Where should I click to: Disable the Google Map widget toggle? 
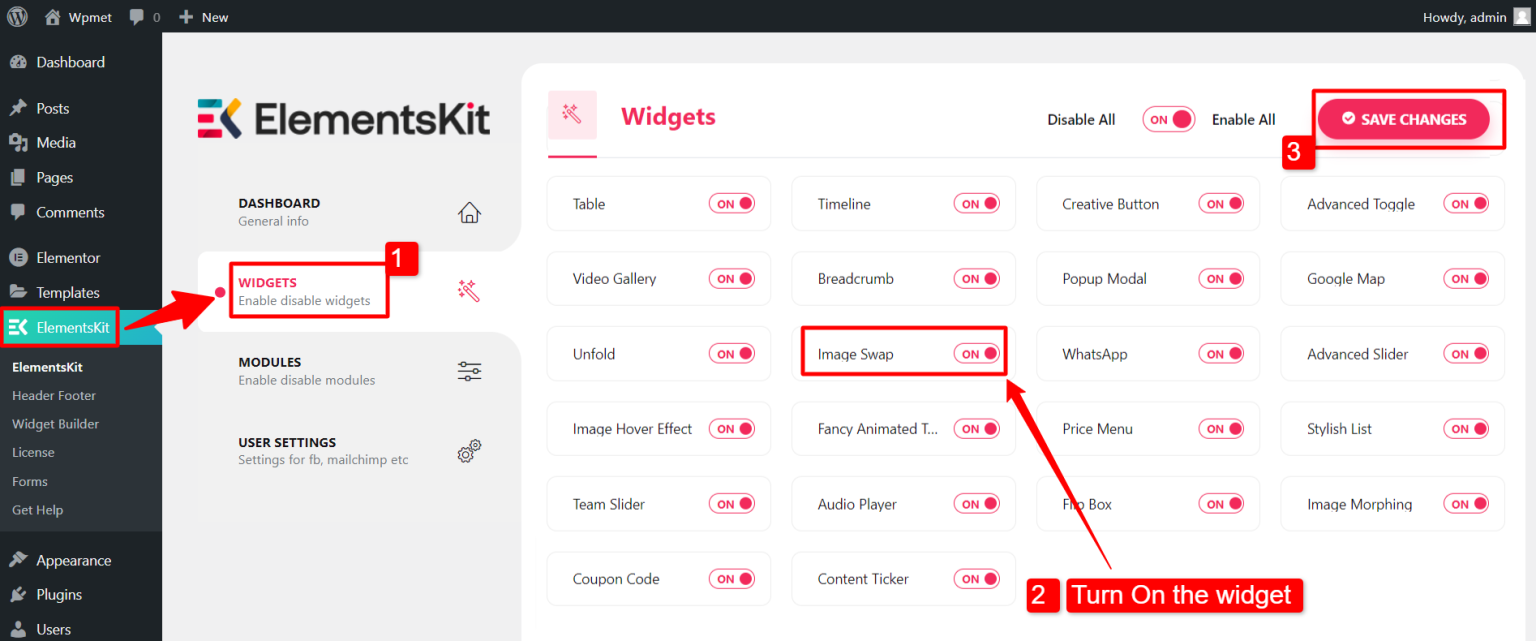(1466, 278)
